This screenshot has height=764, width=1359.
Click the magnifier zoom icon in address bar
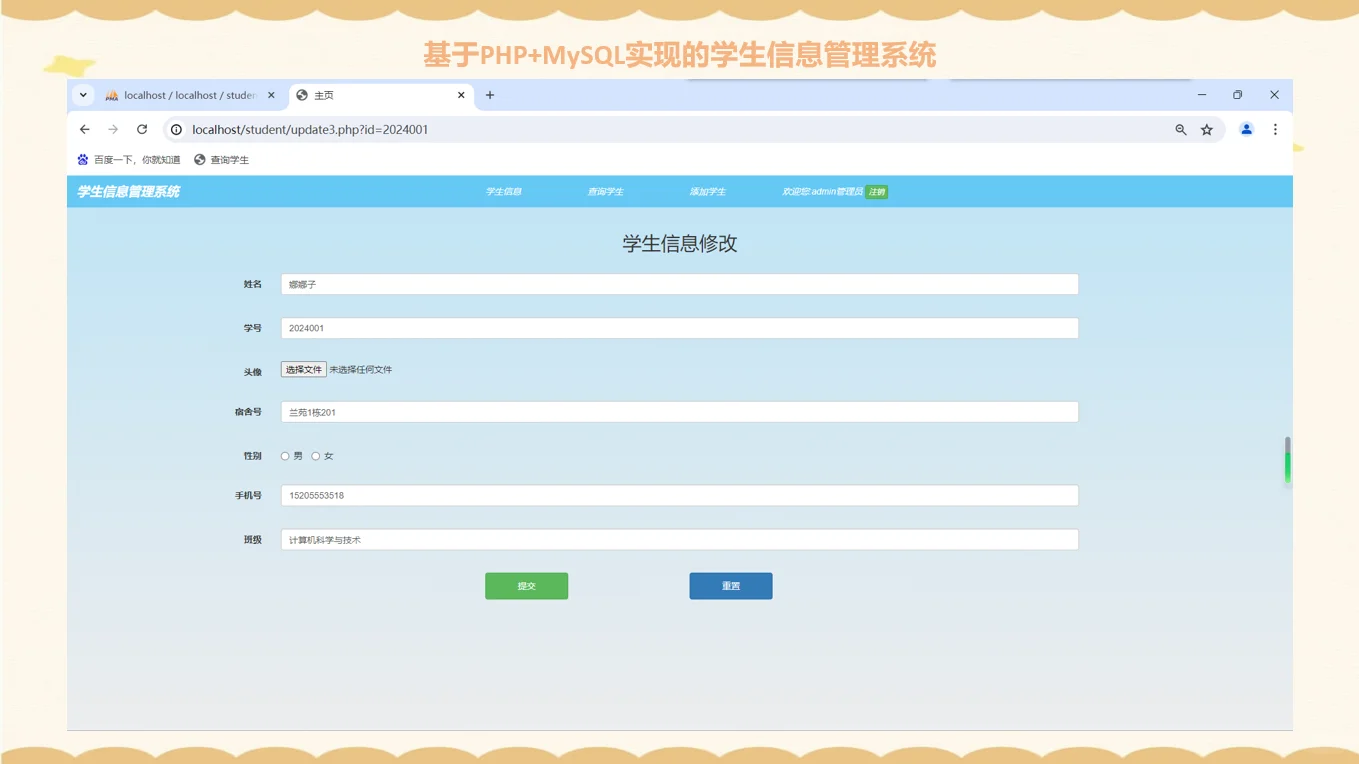click(x=1181, y=129)
